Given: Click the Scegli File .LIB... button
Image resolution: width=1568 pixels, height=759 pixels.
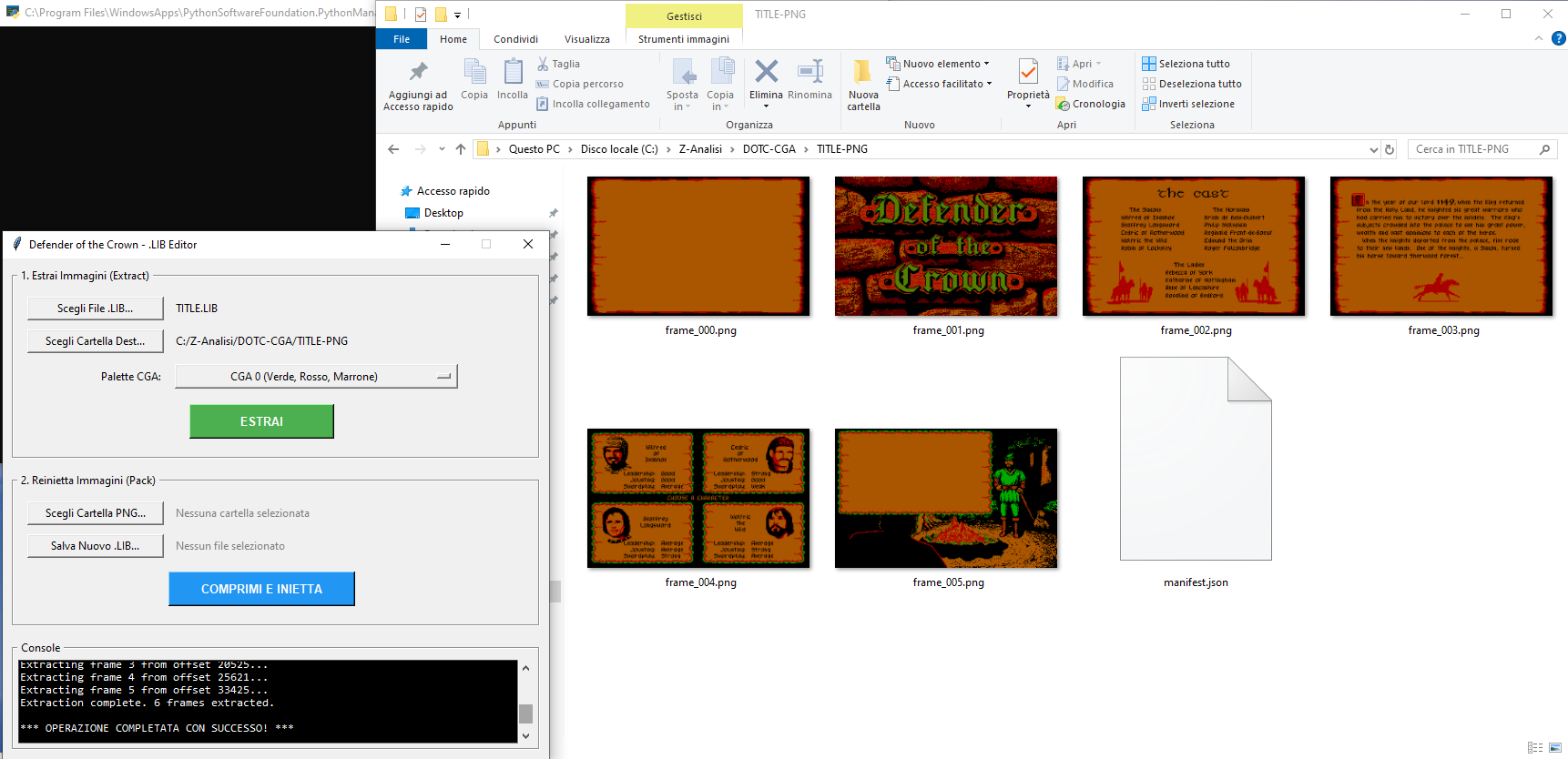Looking at the screenshot, I should point(96,309).
